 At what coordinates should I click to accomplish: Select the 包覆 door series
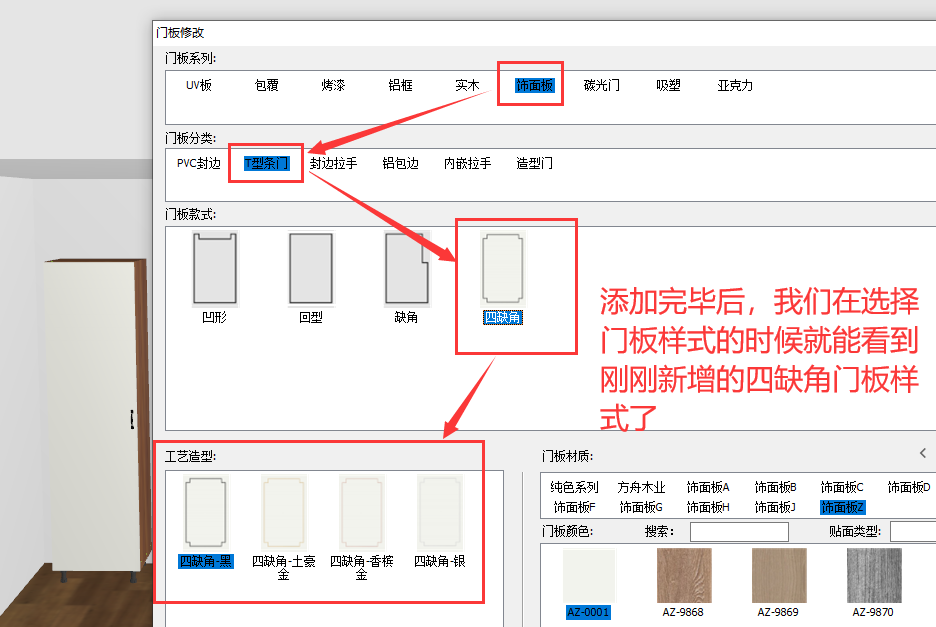pyautogui.click(x=266, y=85)
